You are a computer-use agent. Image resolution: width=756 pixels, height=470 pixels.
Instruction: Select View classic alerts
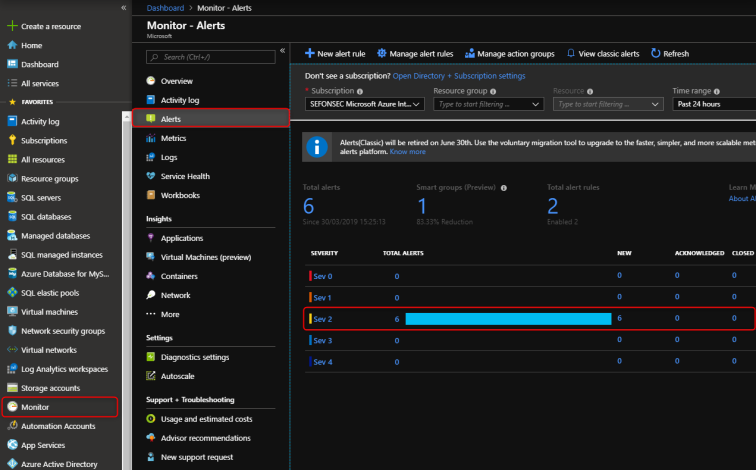603,54
